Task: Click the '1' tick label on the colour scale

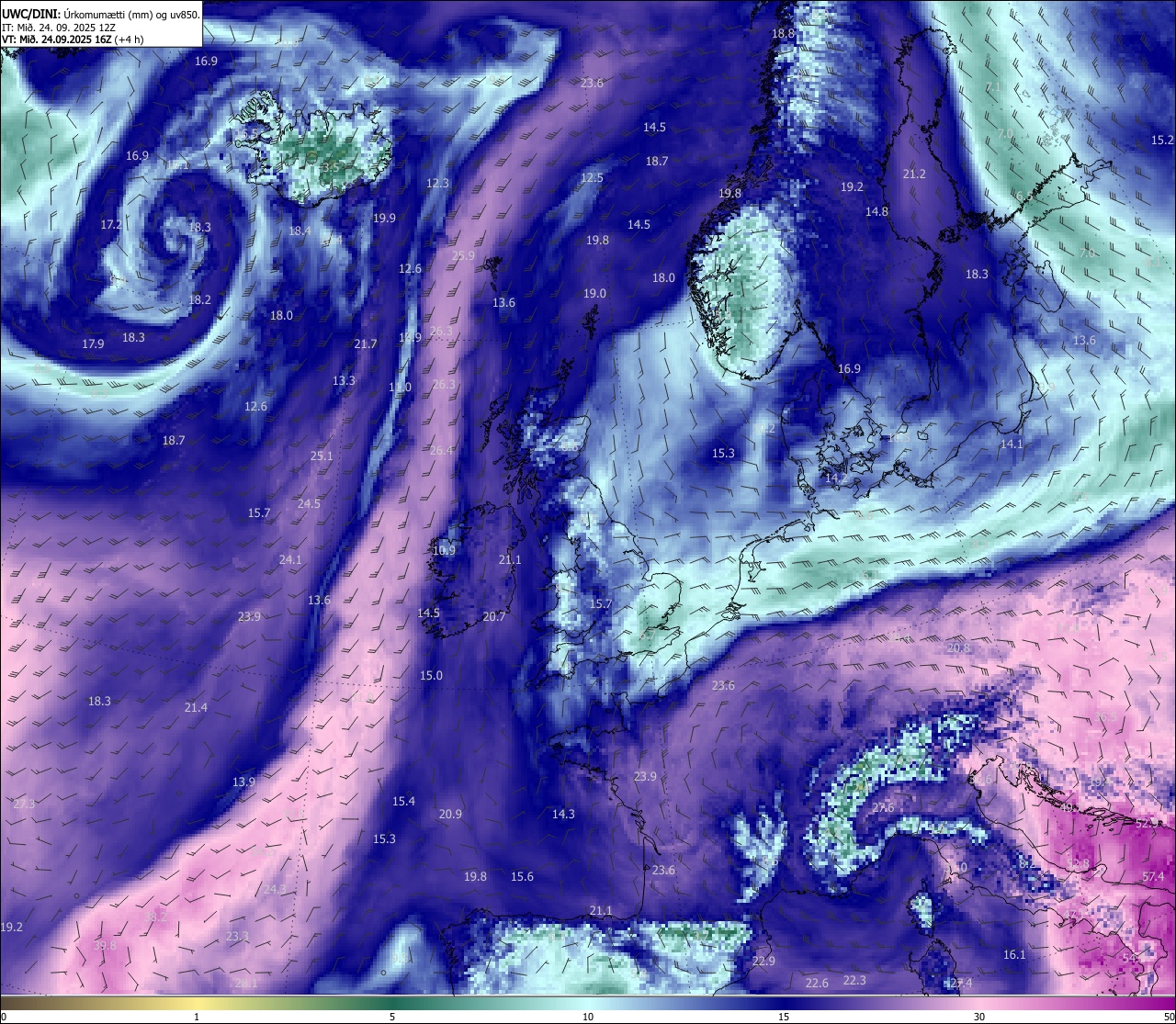Action: tap(197, 1017)
